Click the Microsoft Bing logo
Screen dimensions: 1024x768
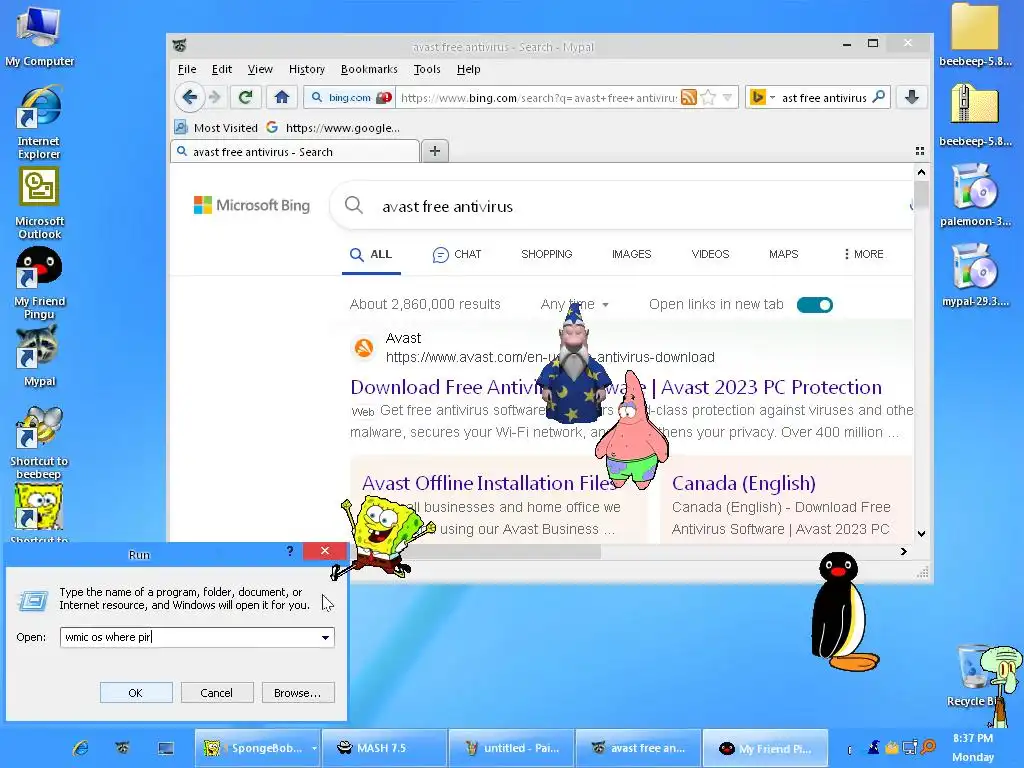pyautogui.click(x=251, y=205)
